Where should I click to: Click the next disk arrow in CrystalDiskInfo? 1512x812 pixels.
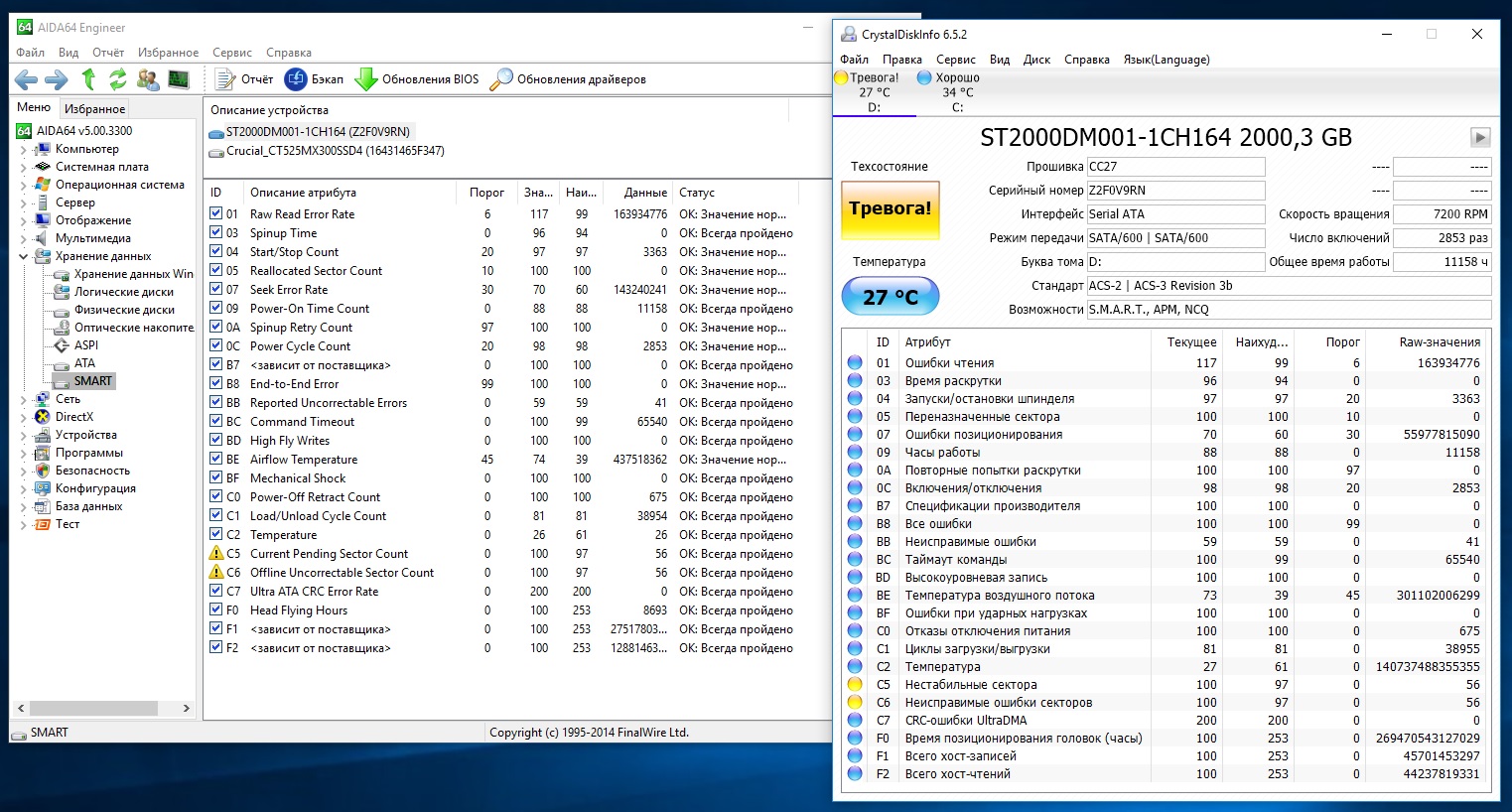click(x=1480, y=138)
